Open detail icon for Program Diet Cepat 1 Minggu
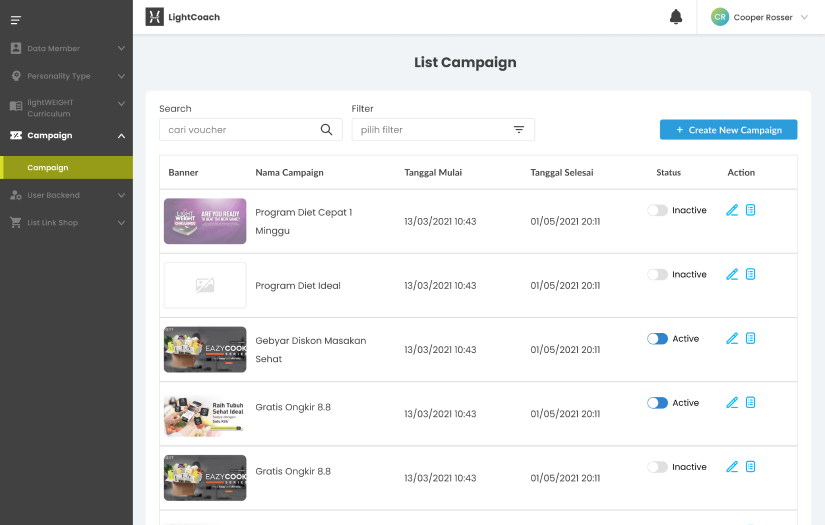Screen dimensions: 825x525 point(750,210)
